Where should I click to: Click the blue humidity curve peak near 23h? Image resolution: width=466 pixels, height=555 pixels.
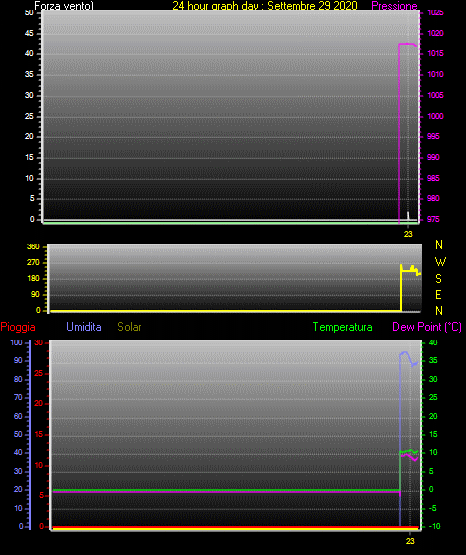pyautogui.click(x=404, y=352)
